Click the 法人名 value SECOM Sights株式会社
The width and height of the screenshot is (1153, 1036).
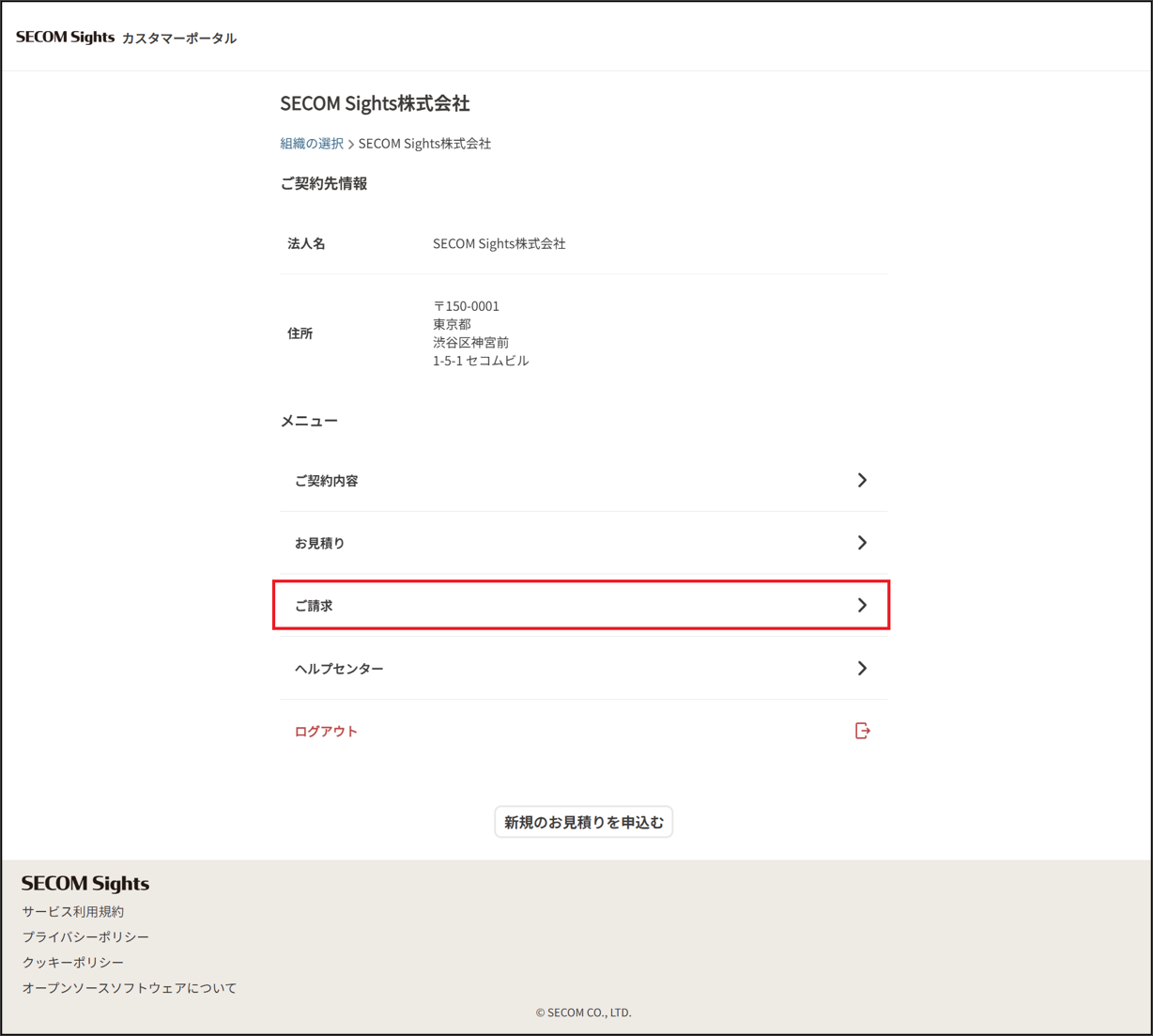500,243
